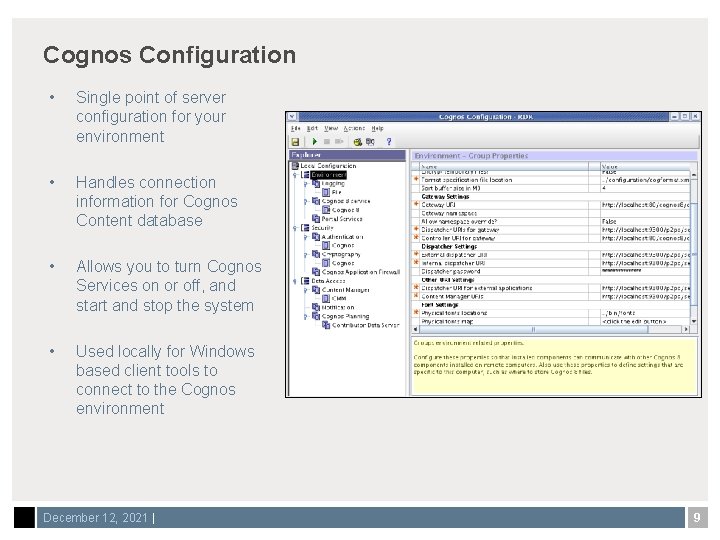This screenshot has height=540, width=720.
Task: Open the View menu
Action: tap(331, 129)
